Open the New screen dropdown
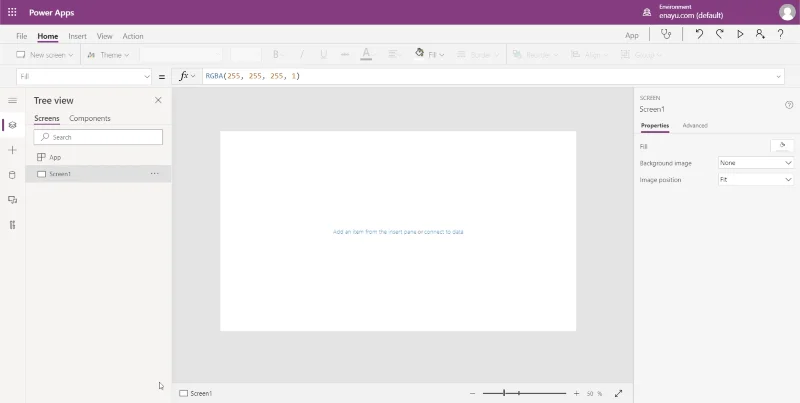800x403 pixels. point(45,55)
